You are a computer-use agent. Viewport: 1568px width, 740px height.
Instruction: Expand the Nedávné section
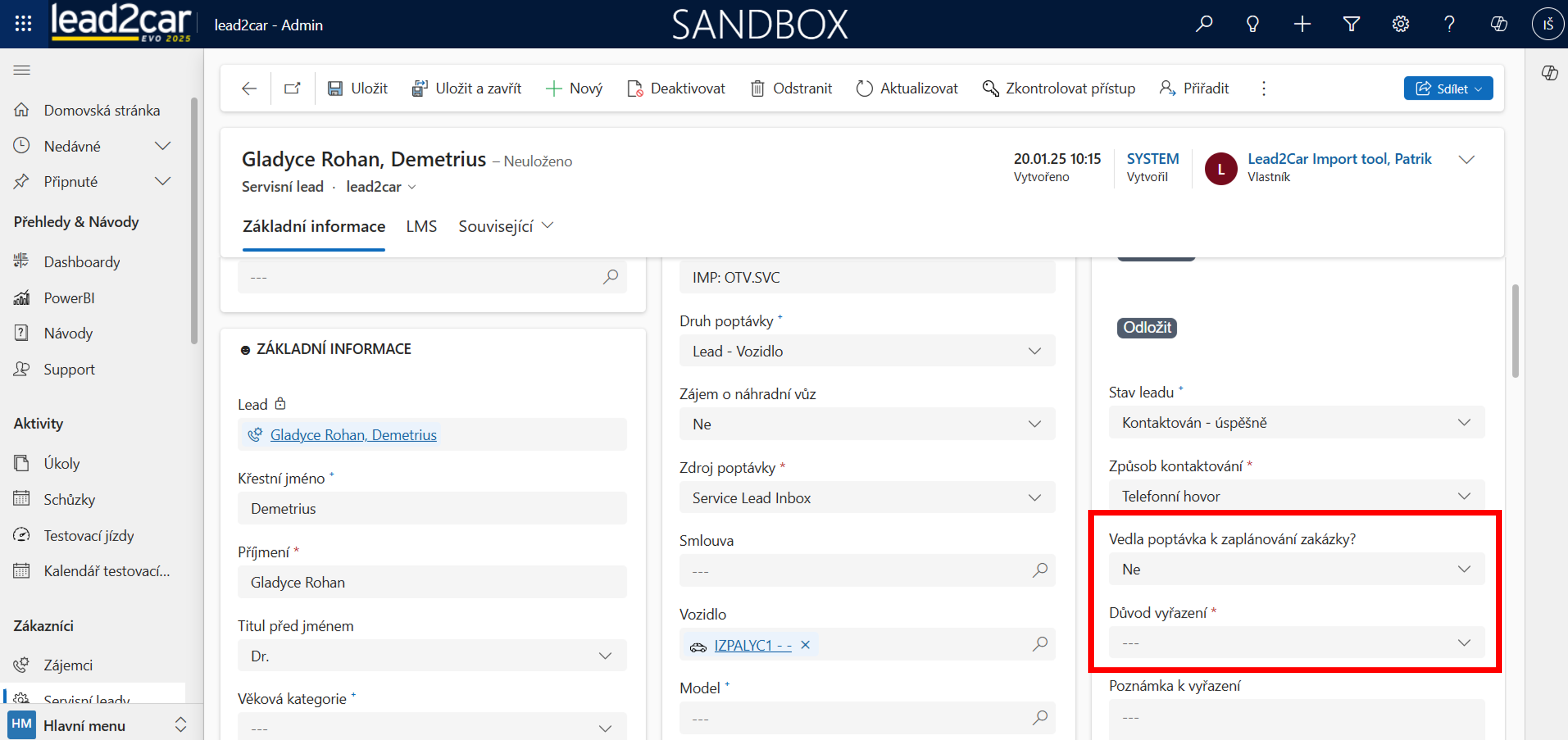click(x=162, y=146)
